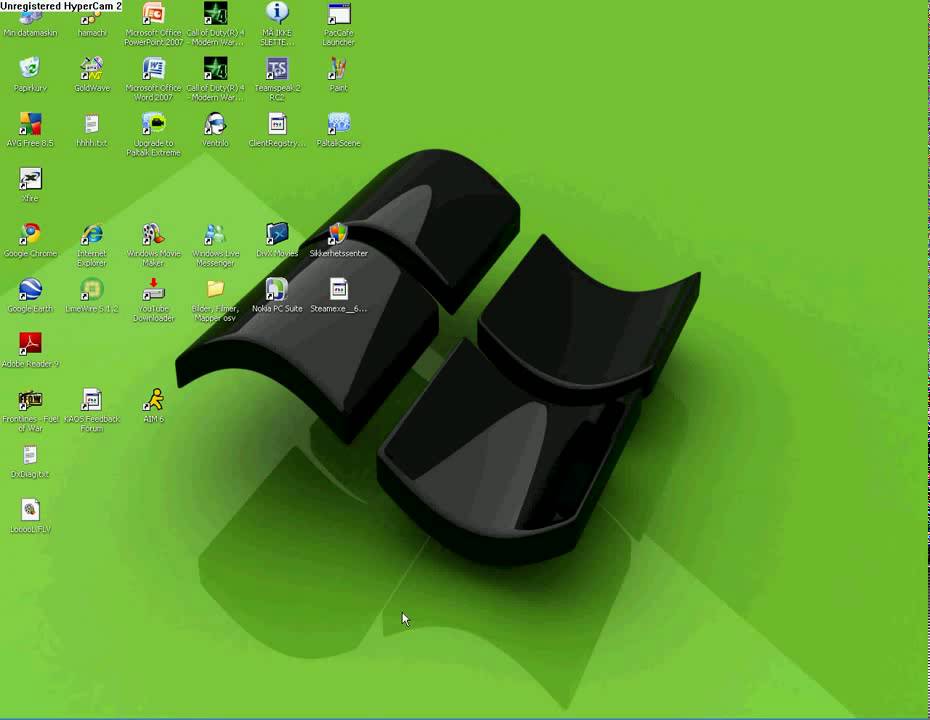This screenshot has width=930, height=720.
Task: Click the Teamspeak 2 RC2 icon
Action: tap(277, 69)
